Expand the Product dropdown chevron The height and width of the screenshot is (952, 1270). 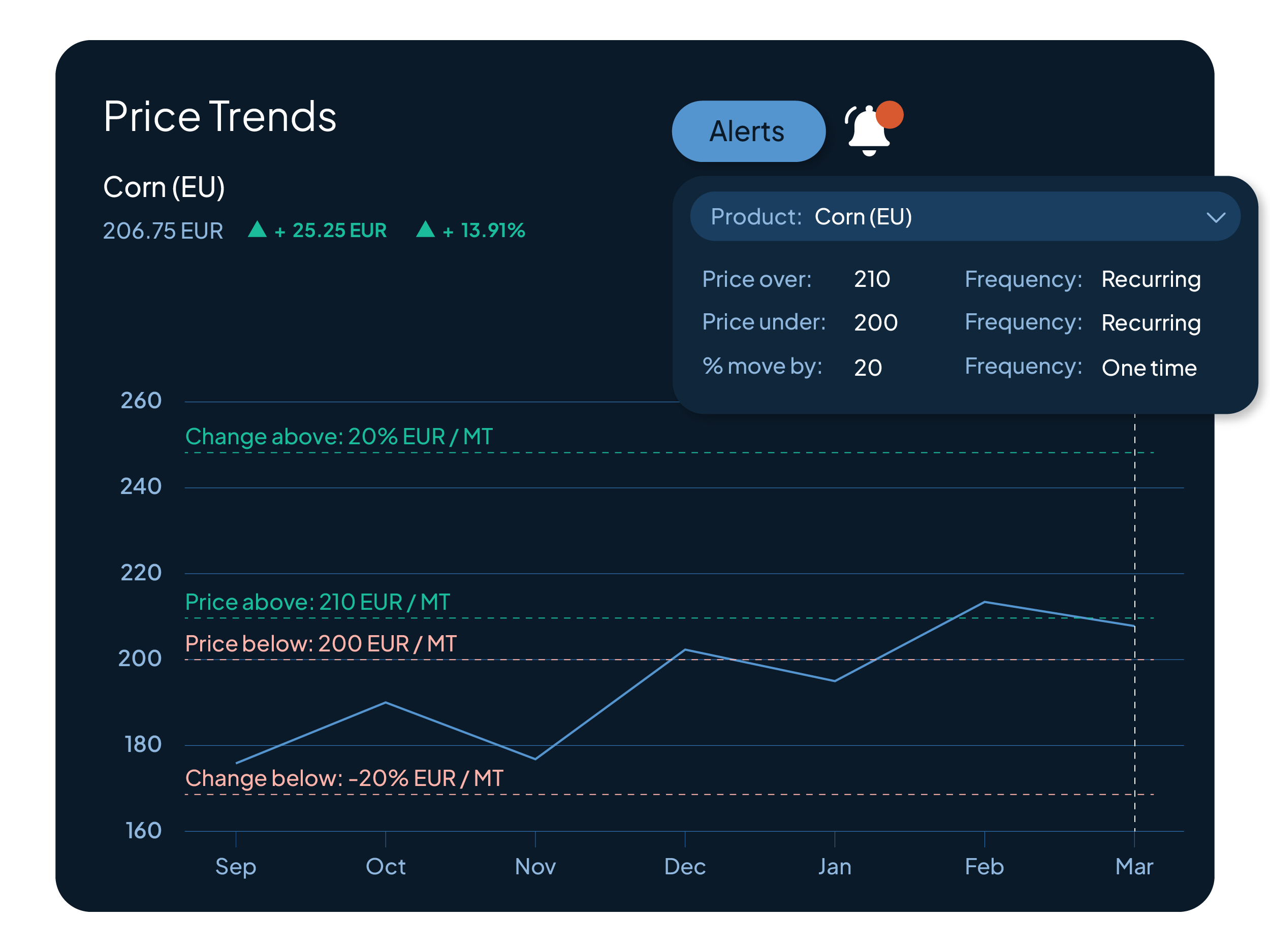coord(1216,217)
